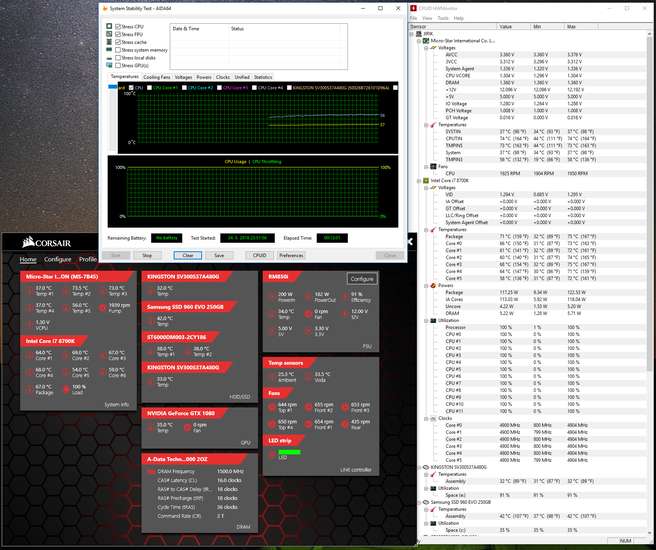Click the Stress CPU chip icon in AIDA64
Viewport: 656px width, 550px height.
pos(109,26)
